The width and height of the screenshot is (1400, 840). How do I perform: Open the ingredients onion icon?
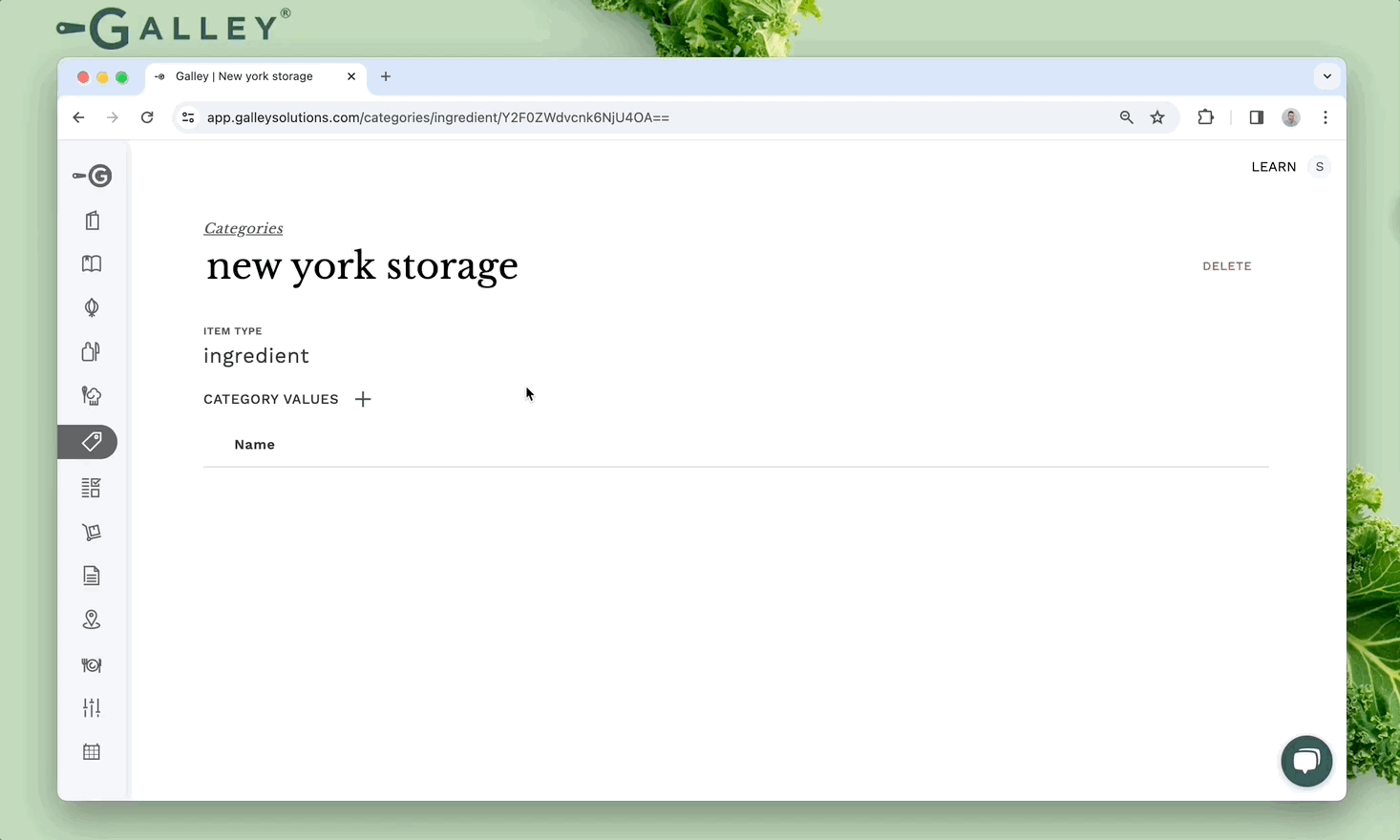92,307
